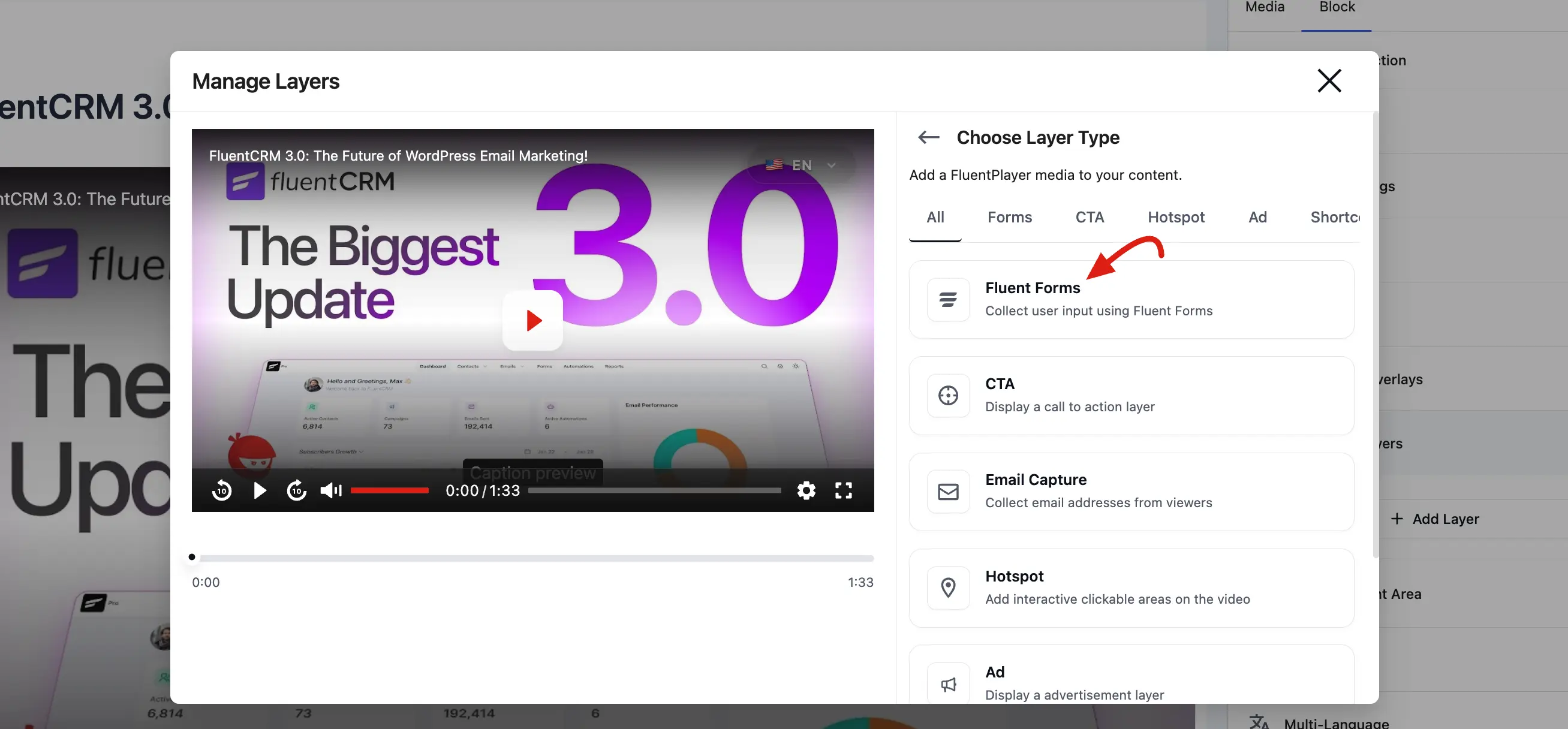Screen dimensions: 1568x729
Task: Open the Shortcode tab
Action: (x=1335, y=217)
